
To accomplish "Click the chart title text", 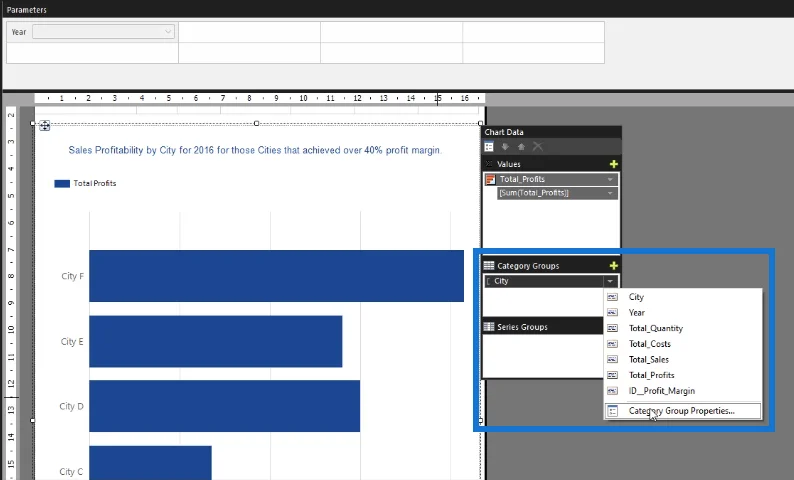I will click(x=255, y=150).
